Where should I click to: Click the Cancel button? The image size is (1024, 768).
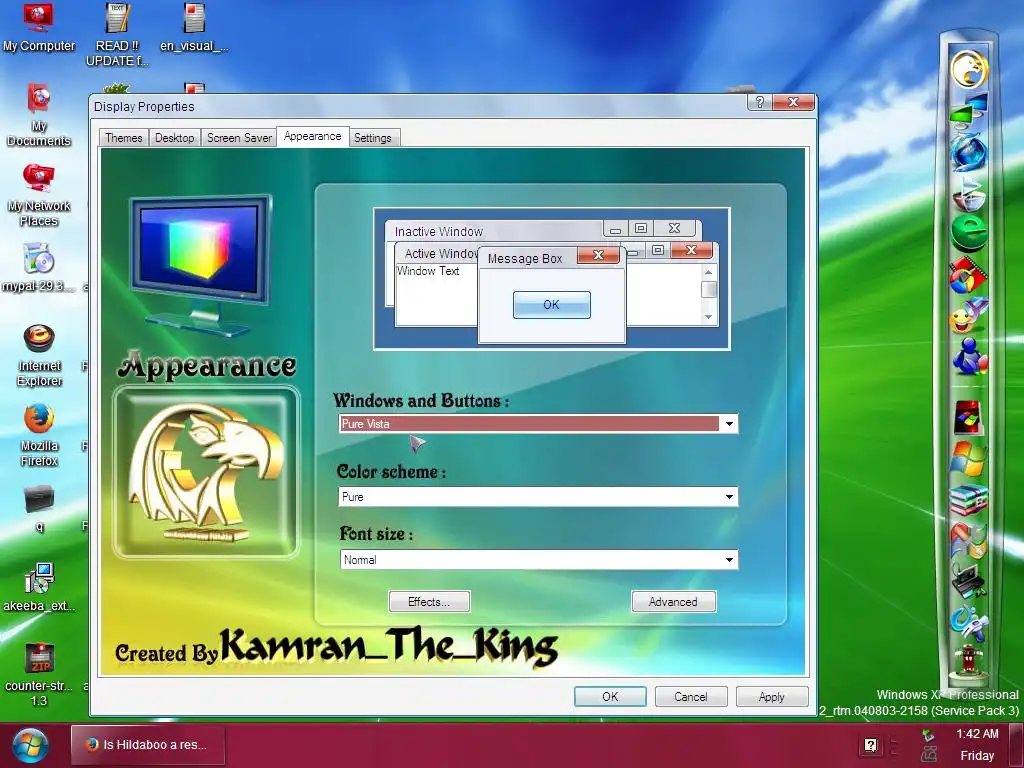pos(690,697)
